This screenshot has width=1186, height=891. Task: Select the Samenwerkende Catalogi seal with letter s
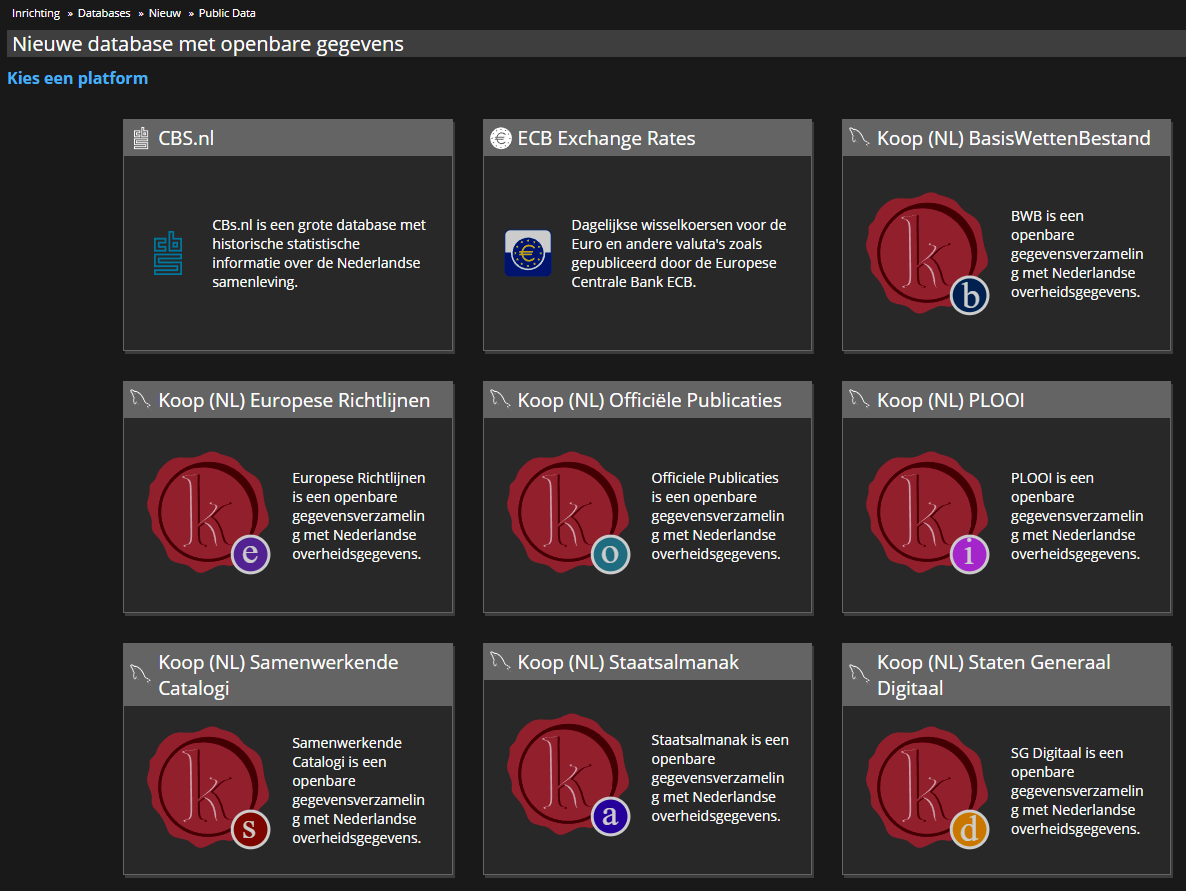click(209, 788)
